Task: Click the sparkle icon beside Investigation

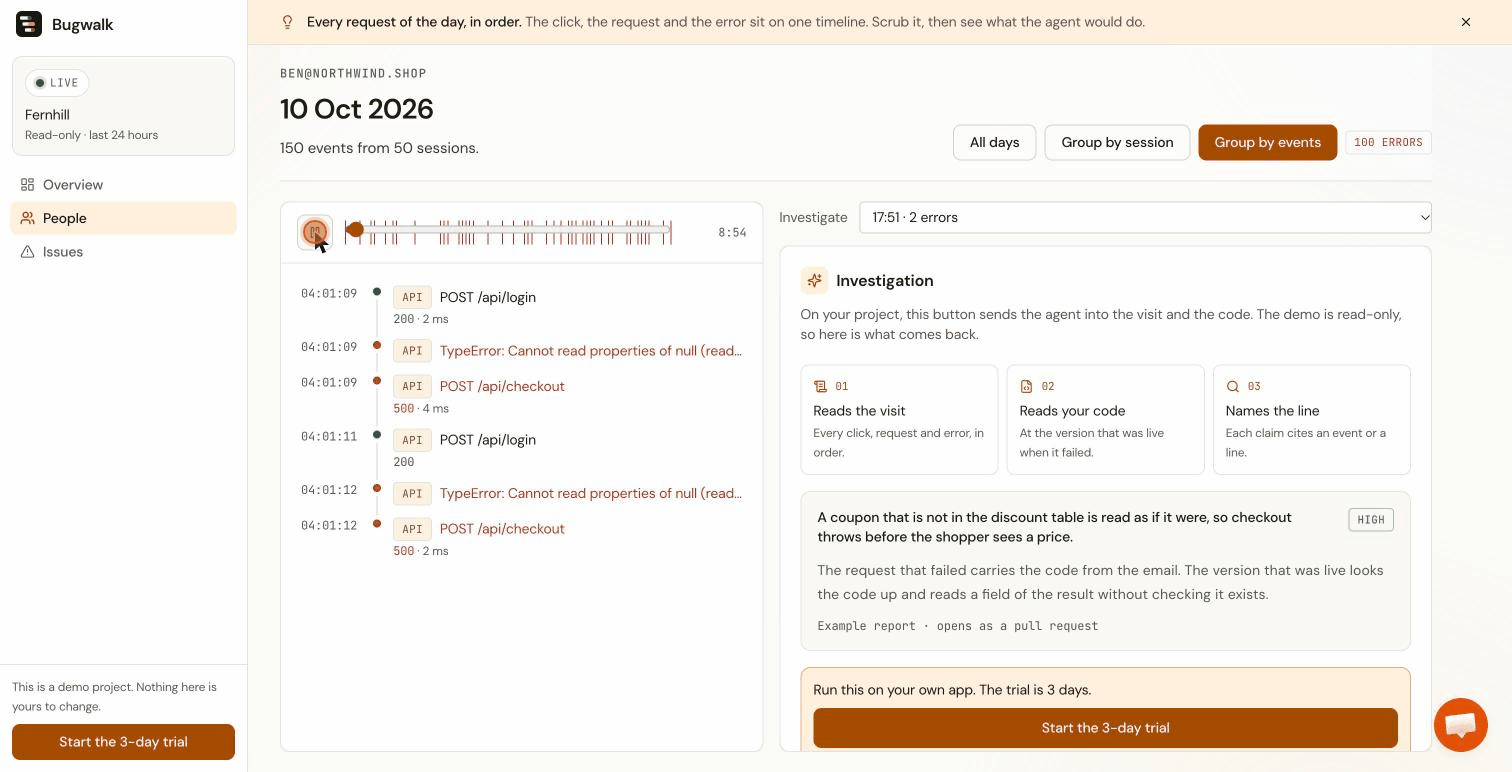Action: tap(814, 281)
